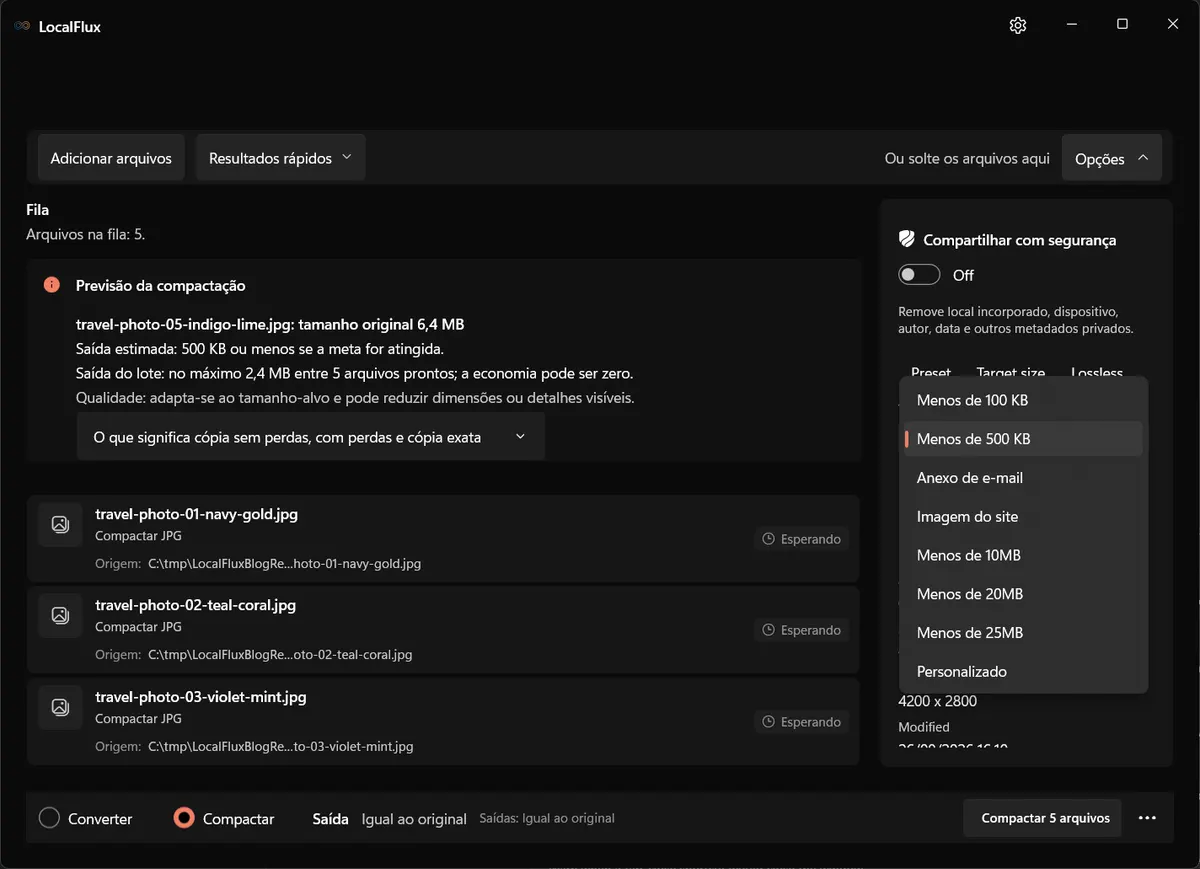Click the file name travel-photo-02-teal-coral.jpg
The width and height of the screenshot is (1200, 869).
[x=195, y=605]
